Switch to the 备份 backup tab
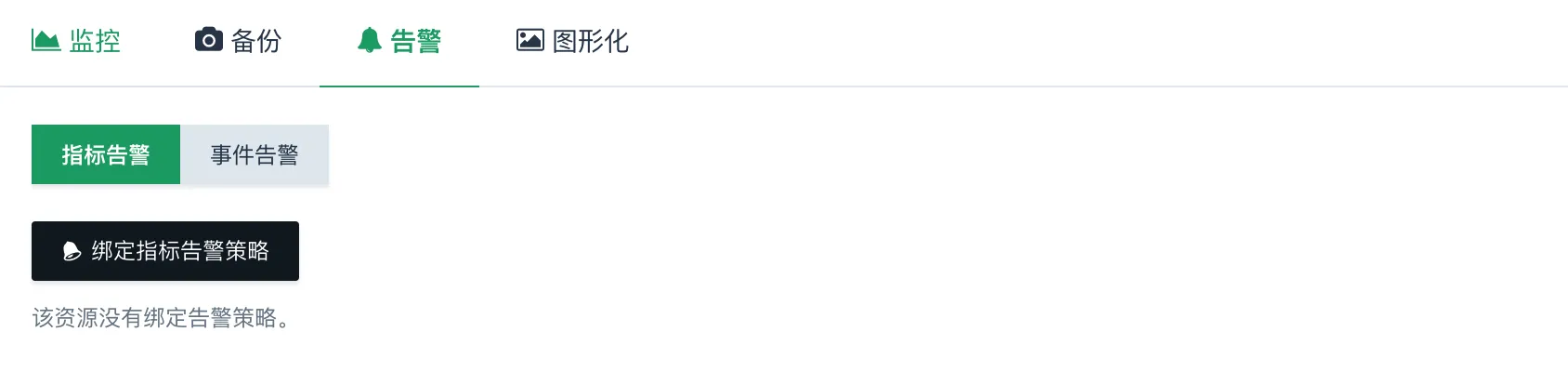The height and width of the screenshot is (385, 1568). 239,41
